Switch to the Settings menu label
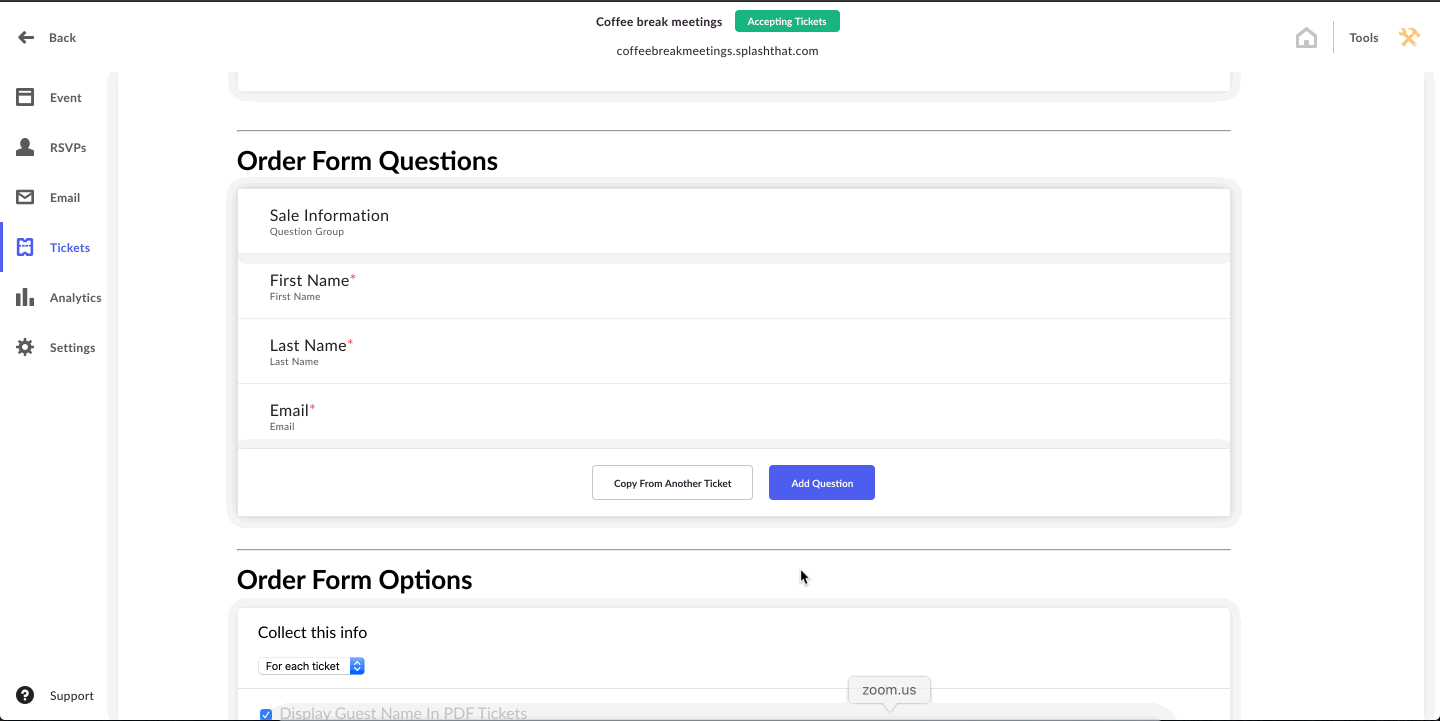Image resolution: width=1440 pixels, height=721 pixels. (x=73, y=348)
